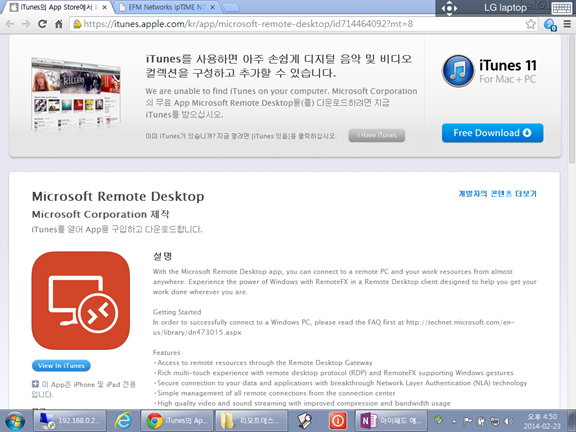Open the magnifier tool taskbar icon
576x432 pixels.
[x=305, y=421]
